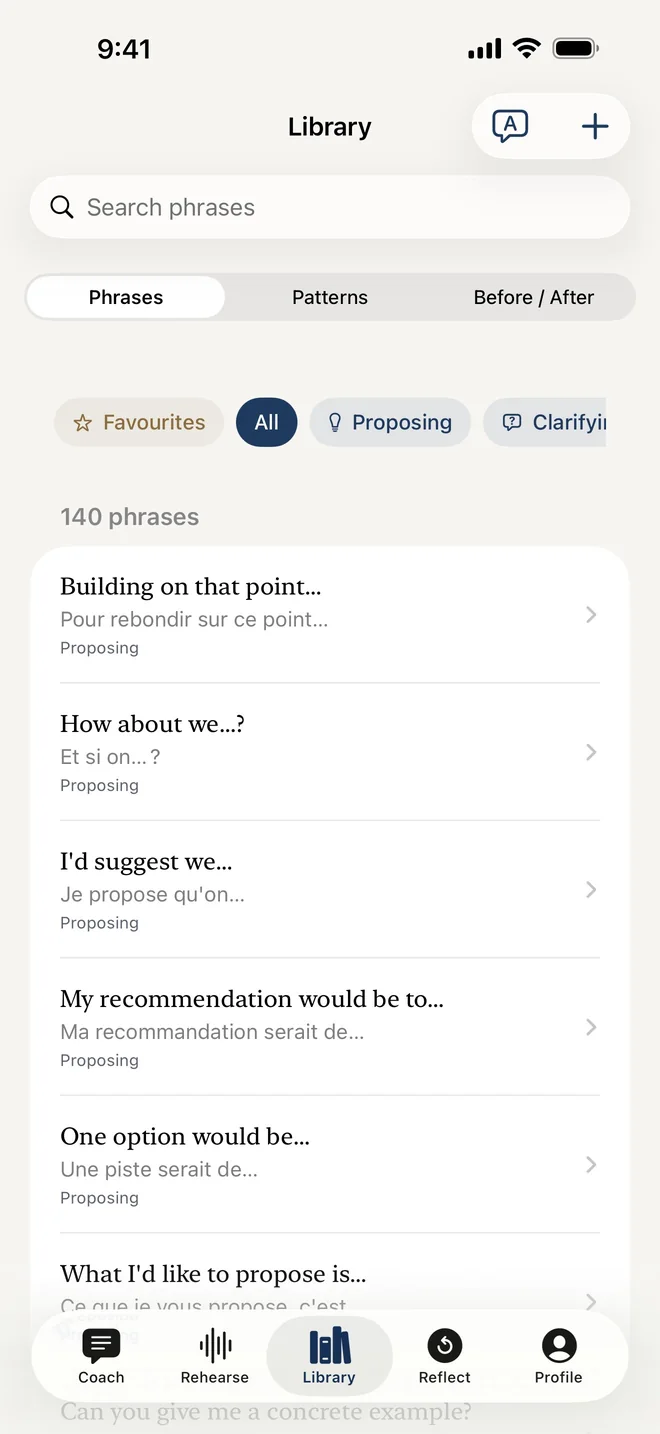Screen dimensions: 660x1434
Task: Open the Reflect icon
Action: coord(445,1346)
